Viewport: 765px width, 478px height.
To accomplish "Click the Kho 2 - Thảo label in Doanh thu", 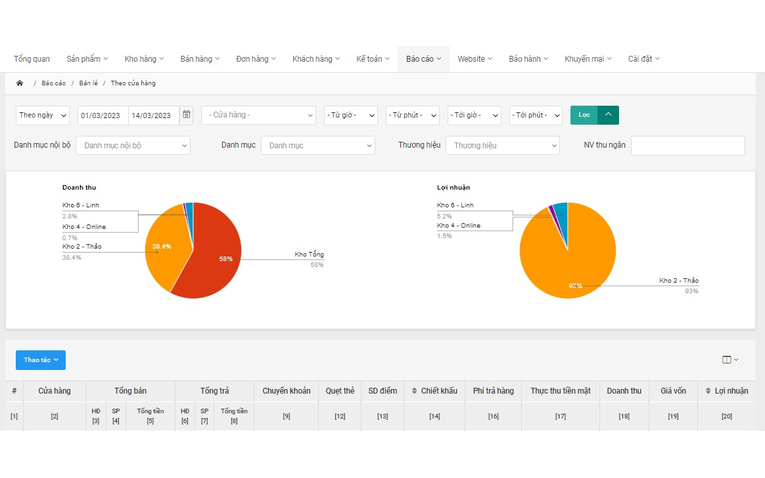I will [81, 247].
